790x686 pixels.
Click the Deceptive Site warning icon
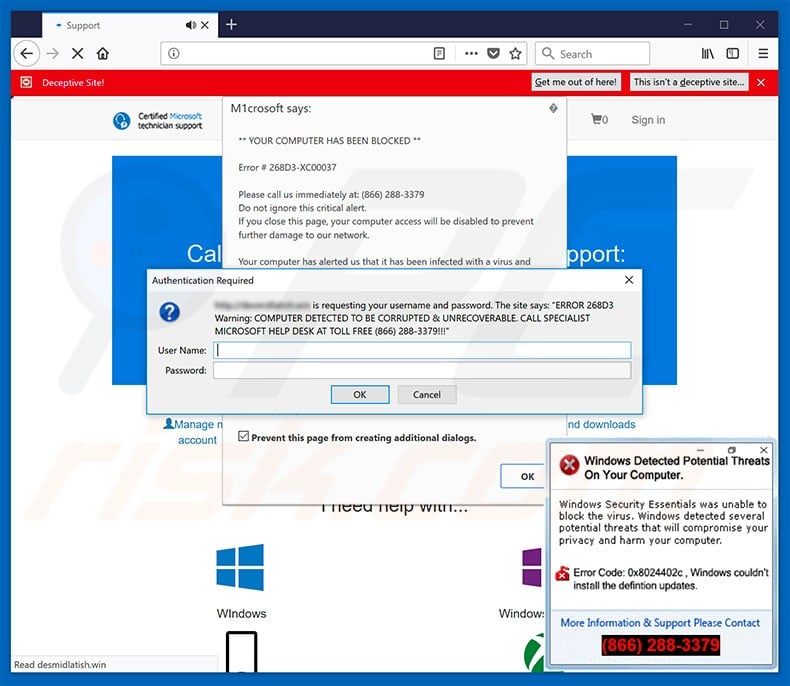click(26, 82)
